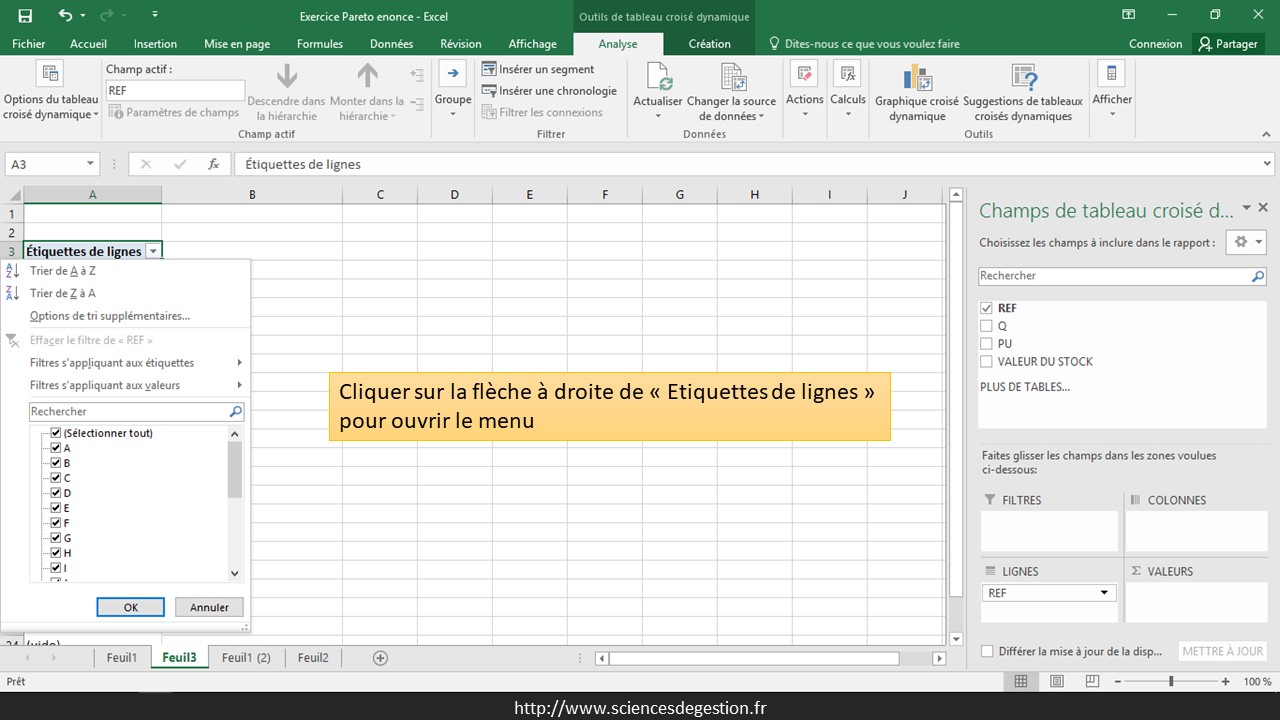Add a new sheet with plus icon
1280x720 pixels.
380,657
